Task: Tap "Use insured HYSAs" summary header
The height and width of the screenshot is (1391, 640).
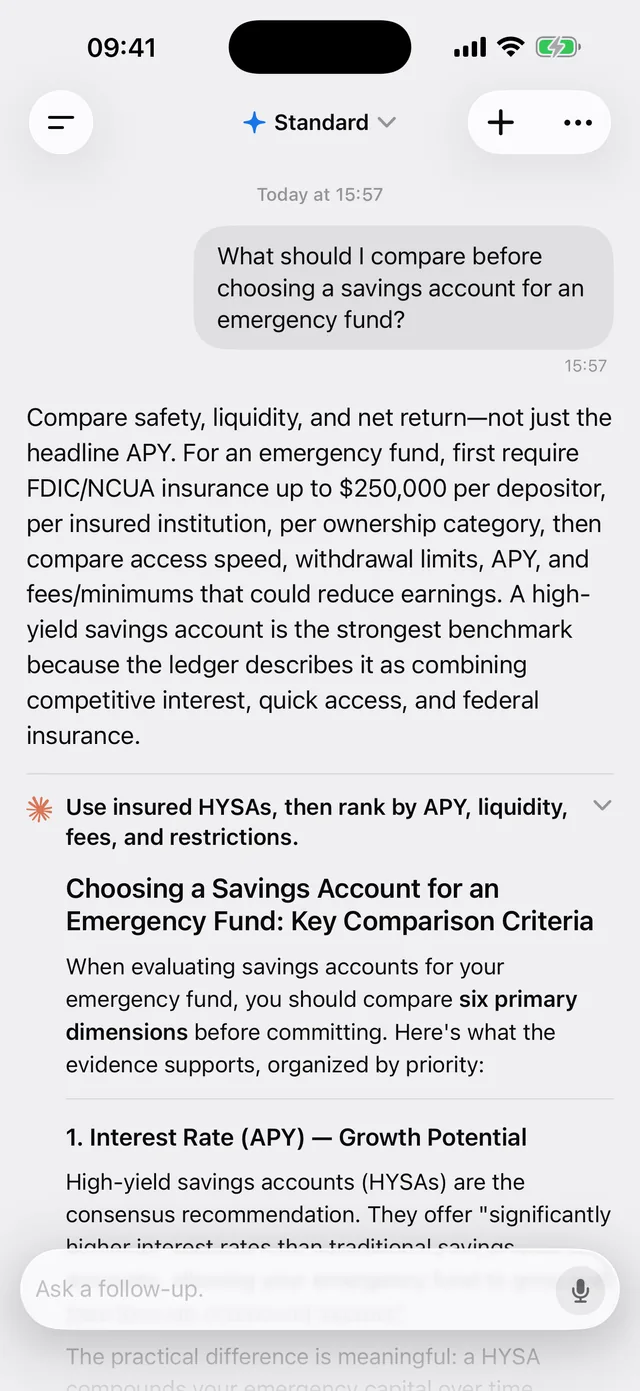Action: 316,822
